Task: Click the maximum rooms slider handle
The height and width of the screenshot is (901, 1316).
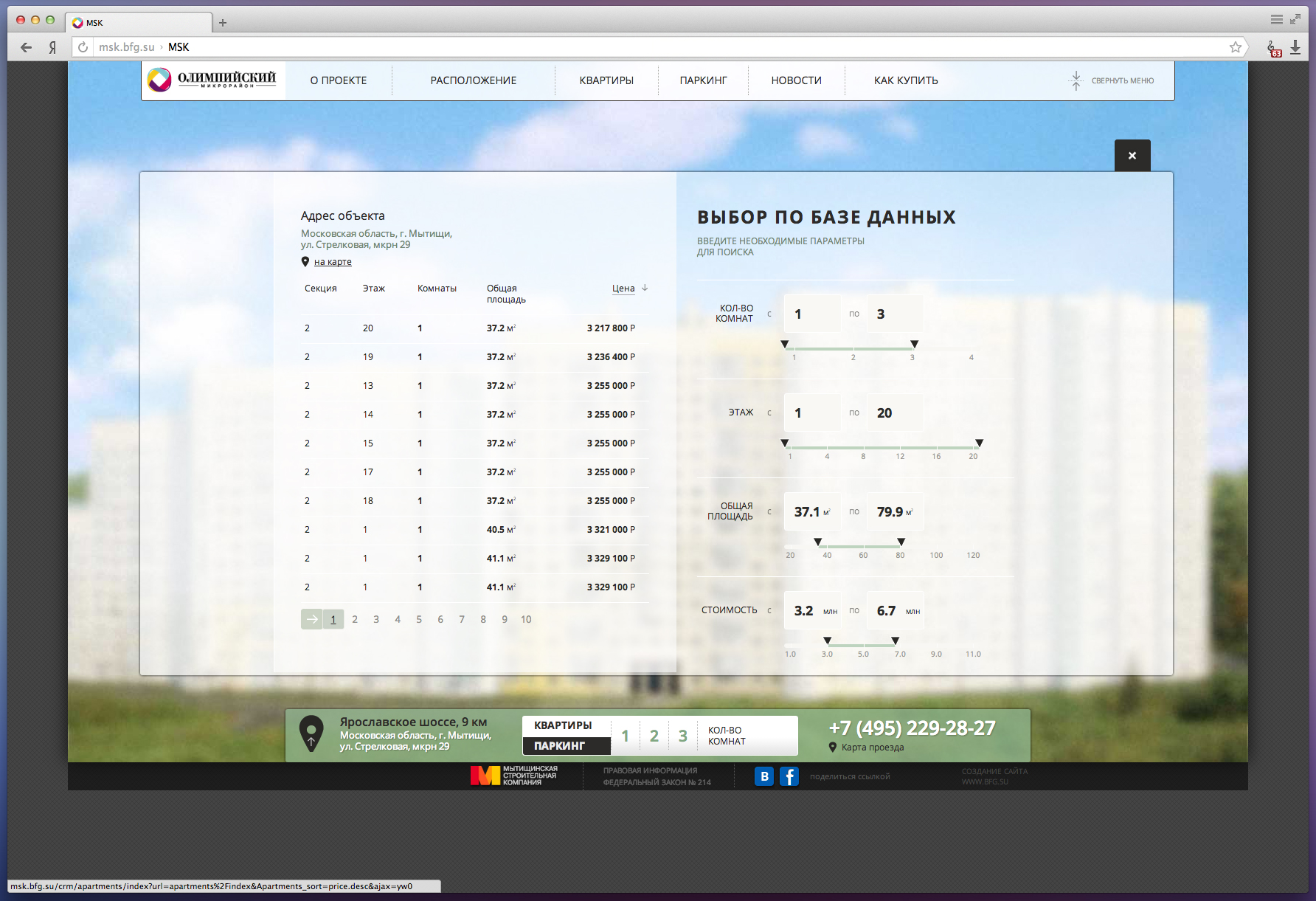Action: click(915, 345)
